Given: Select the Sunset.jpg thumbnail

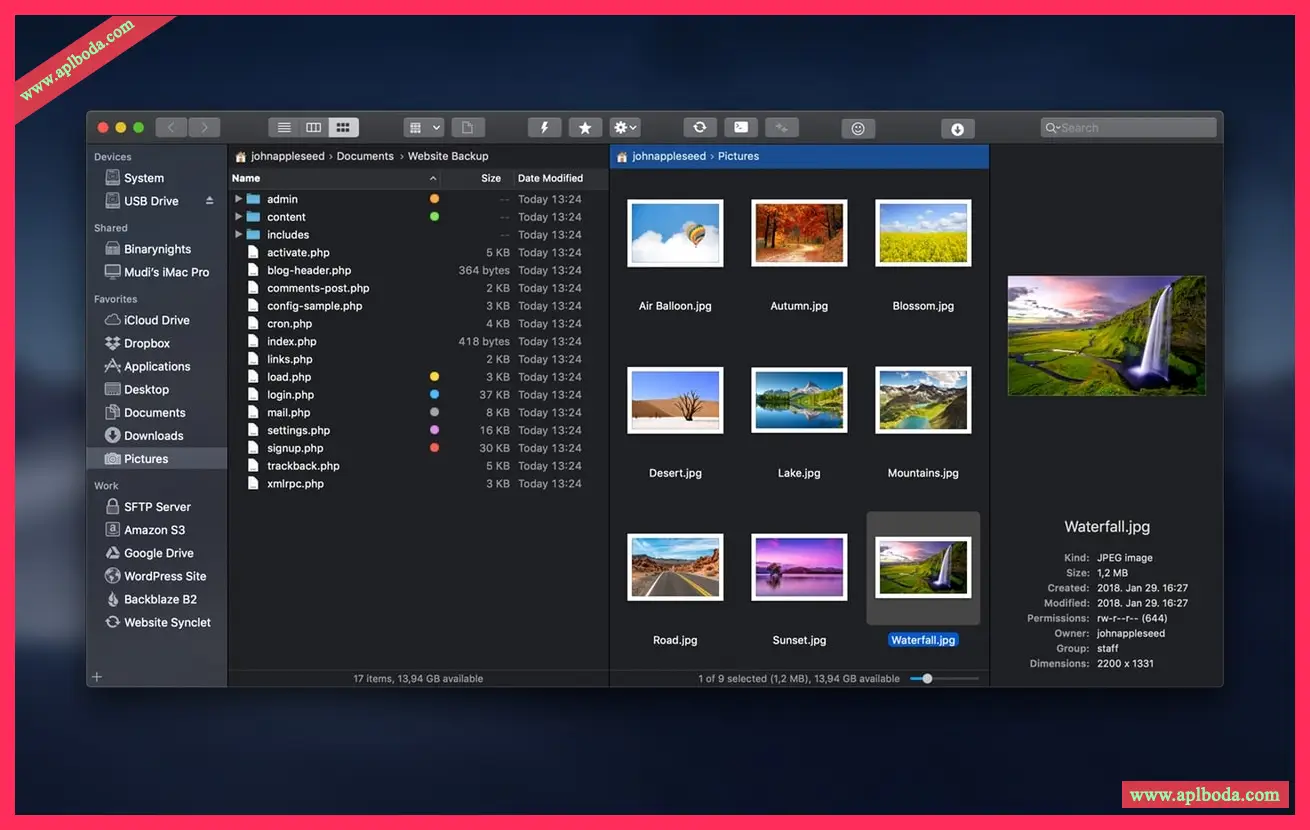Looking at the screenshot, I should click(x=799, y=567).
